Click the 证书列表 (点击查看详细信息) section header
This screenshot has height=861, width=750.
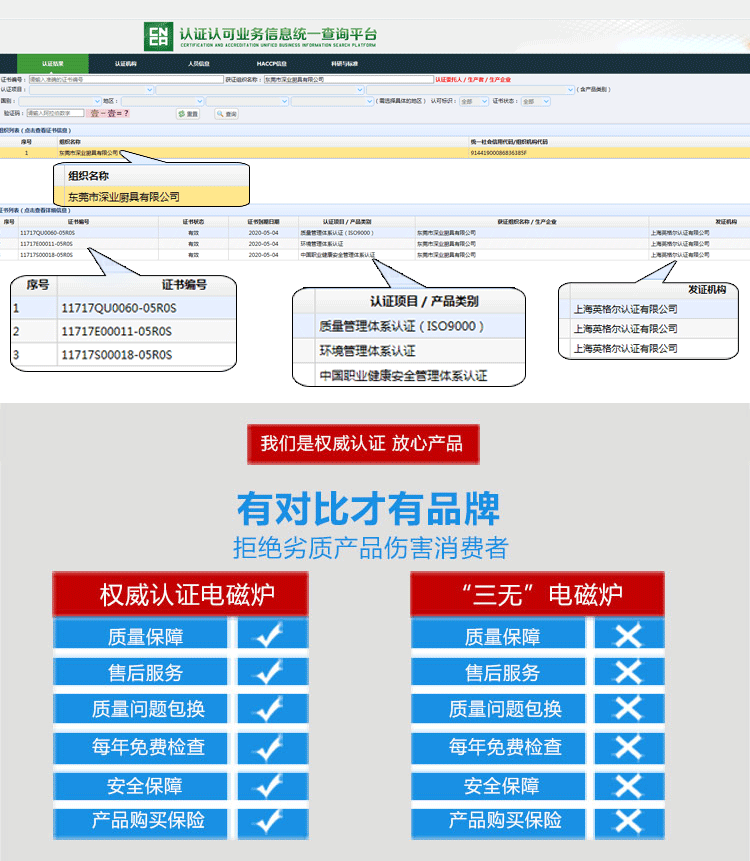(x=35, y=210)
